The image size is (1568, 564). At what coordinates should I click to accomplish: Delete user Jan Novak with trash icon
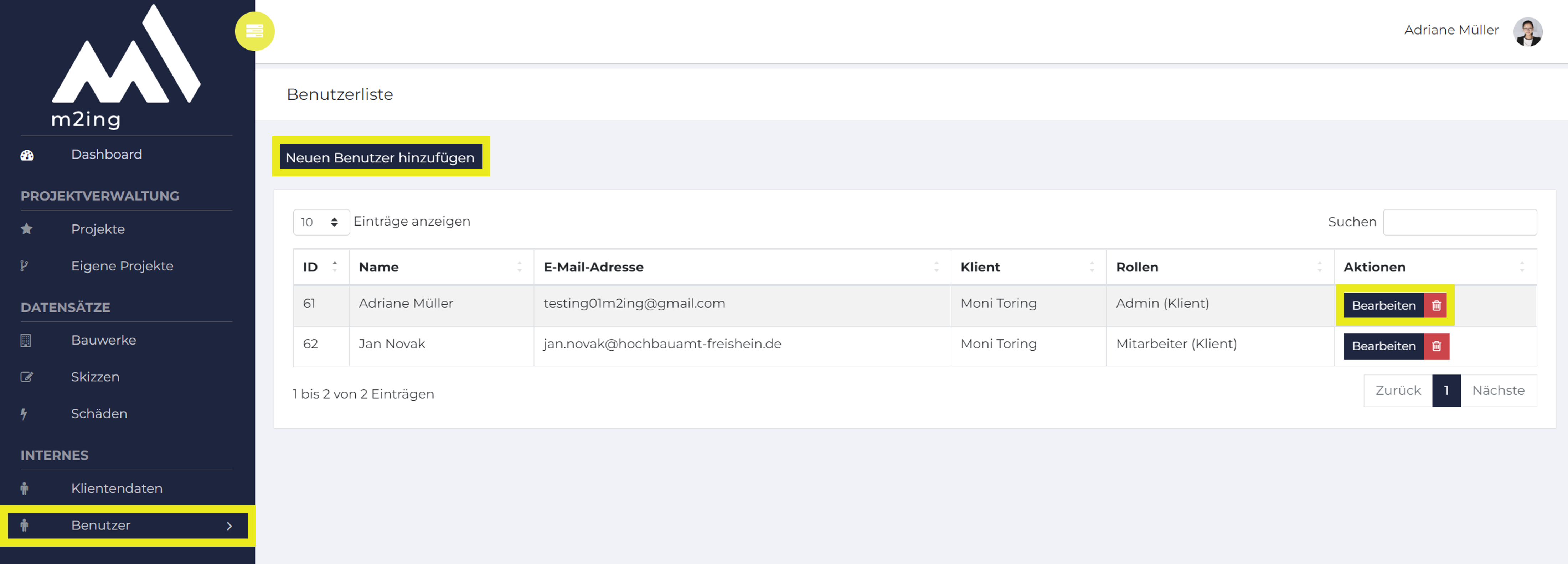1436,346
